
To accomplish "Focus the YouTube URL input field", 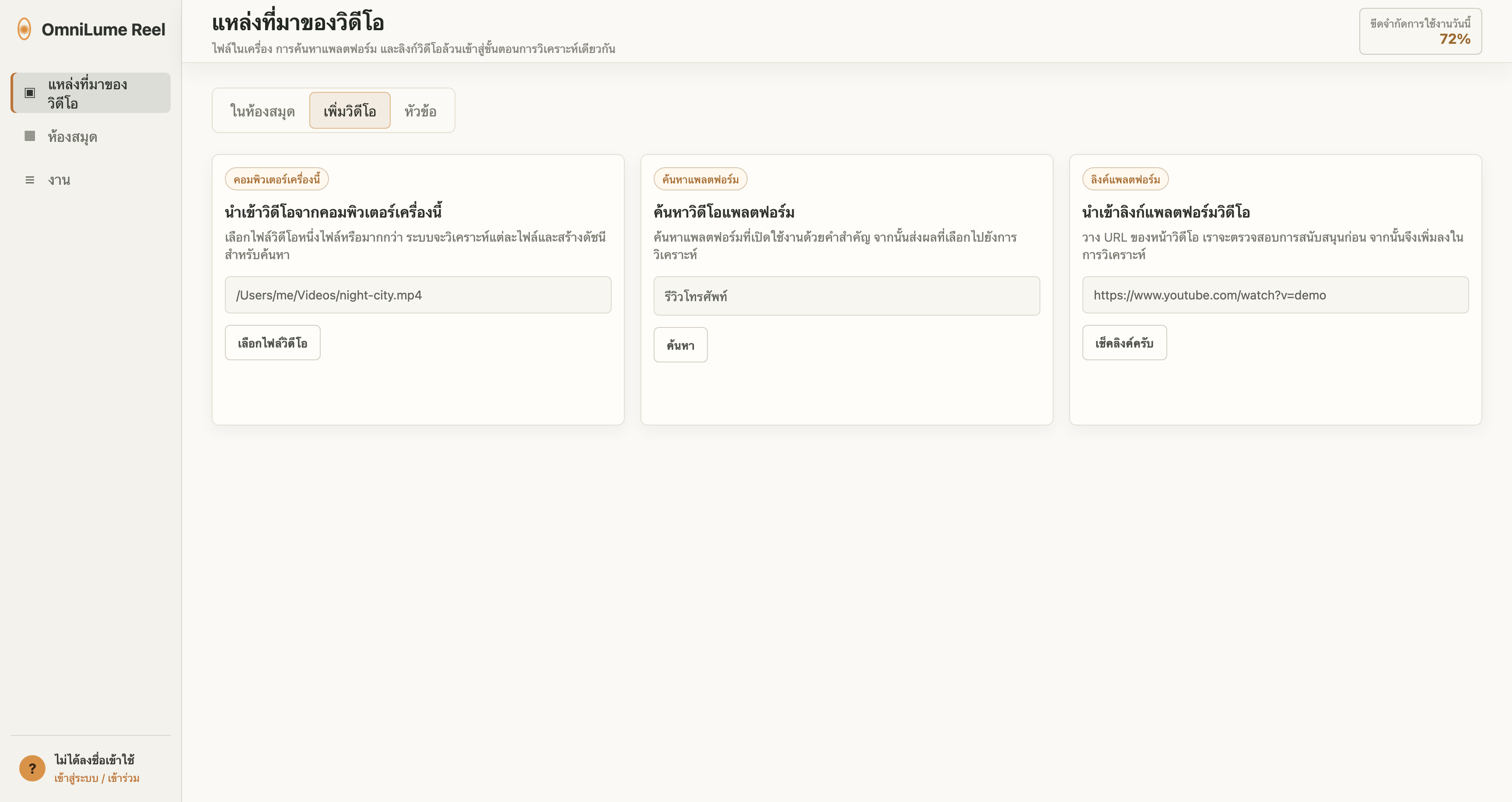I will 1275,295.
